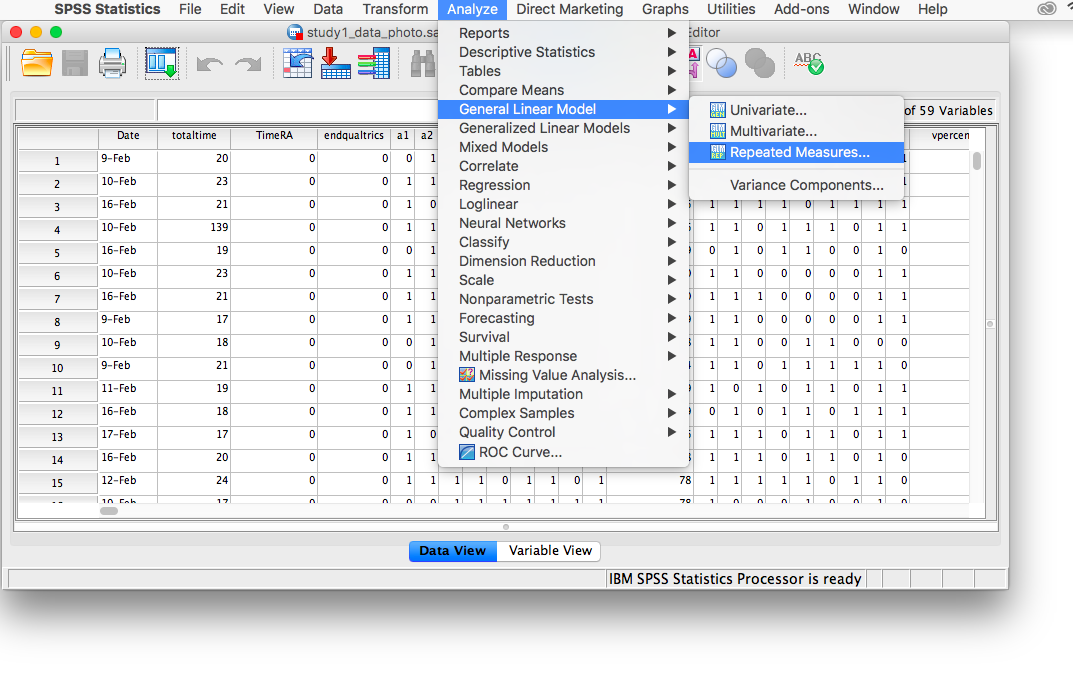The image size is (1073, 680).
Task: Open the Direct Marketing menu
Action: 570,9
